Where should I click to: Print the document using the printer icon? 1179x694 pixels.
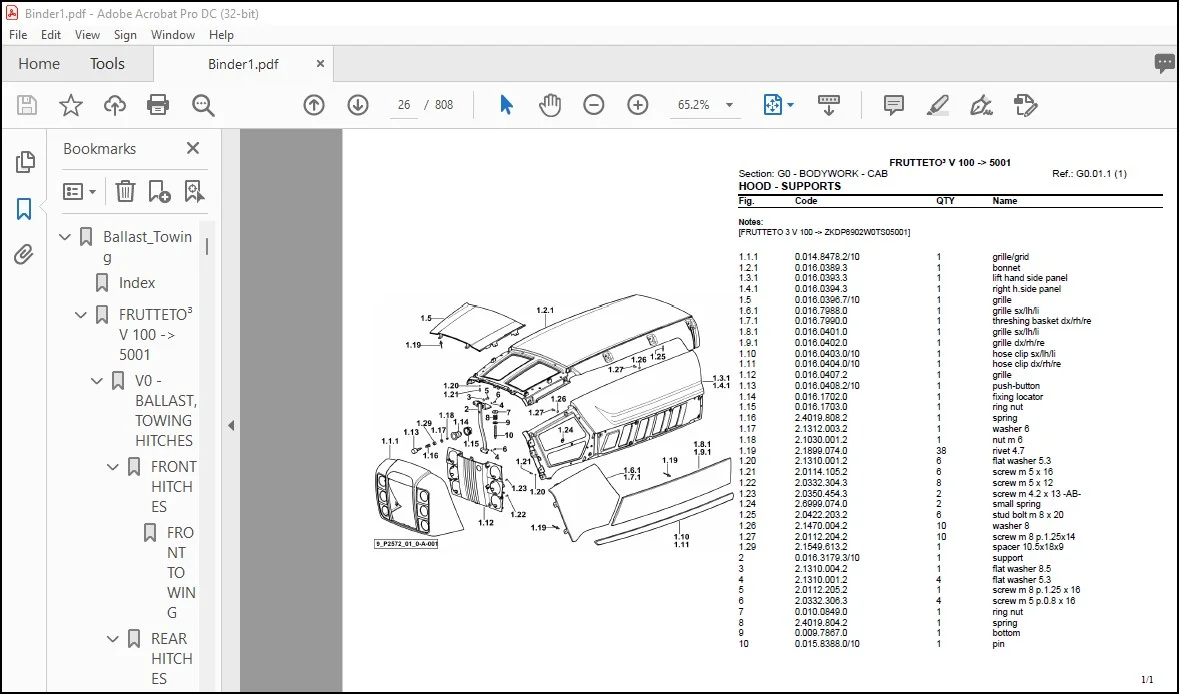(158, 105)
